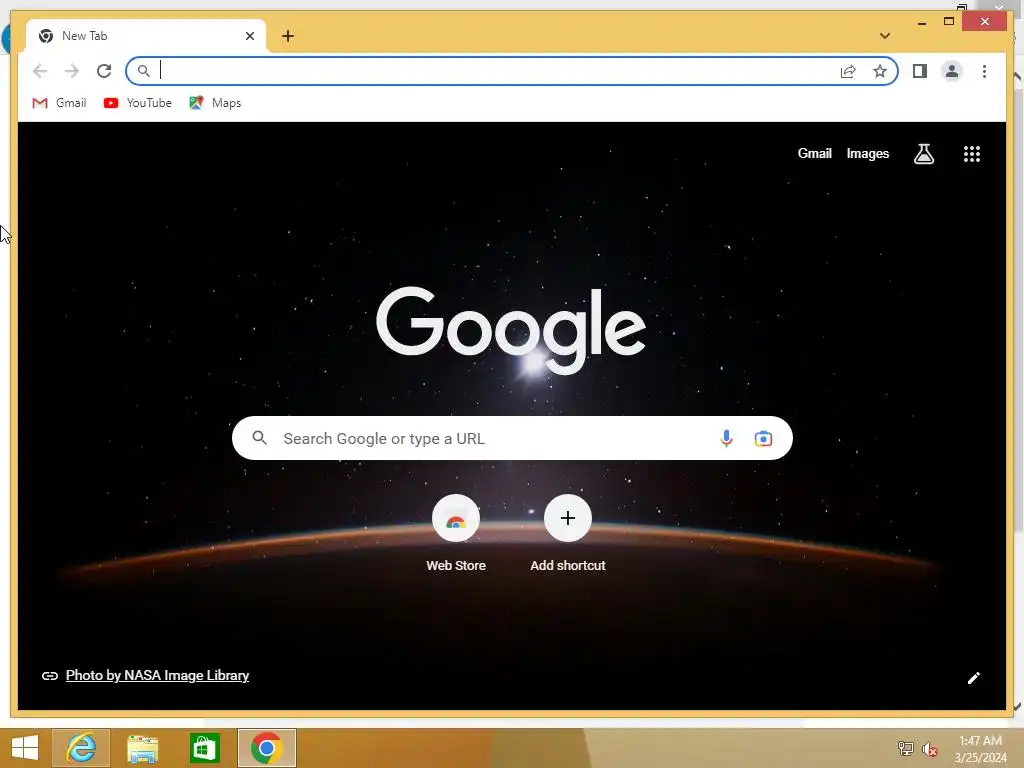The height and width of the screenshot is (768, 1024).
Task: Open the Google apps grid
Action: pos(972,154)
